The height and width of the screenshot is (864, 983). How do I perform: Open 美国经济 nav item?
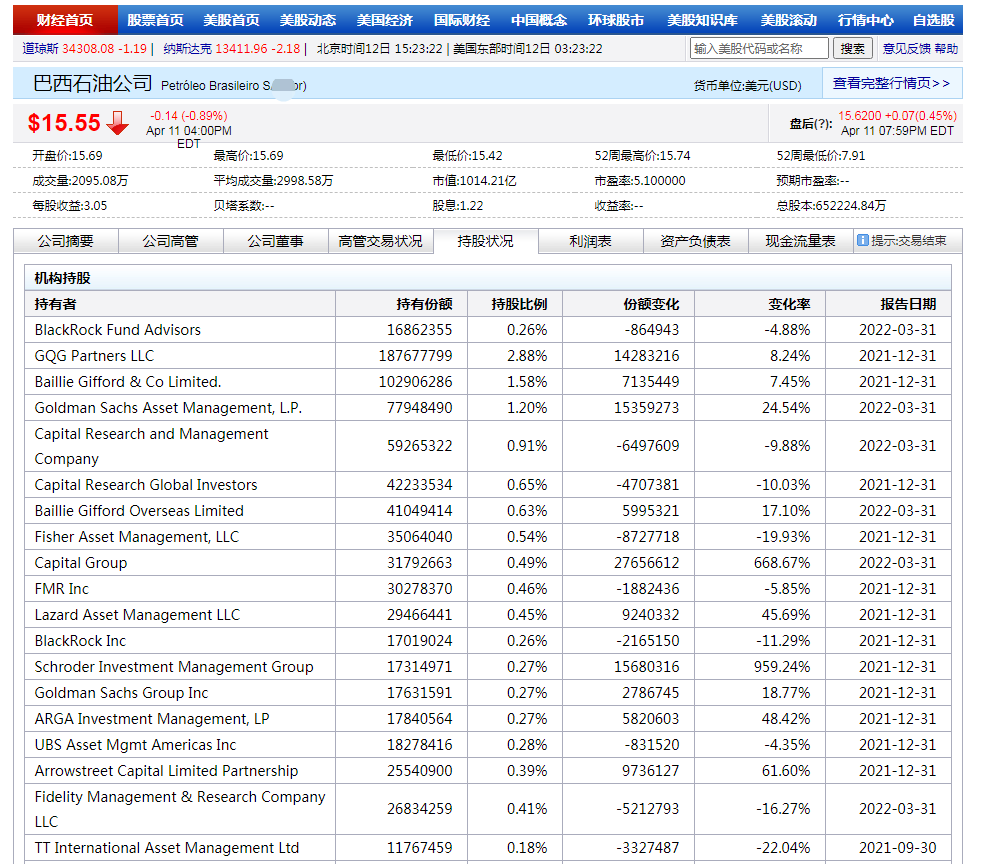[385, 20]
